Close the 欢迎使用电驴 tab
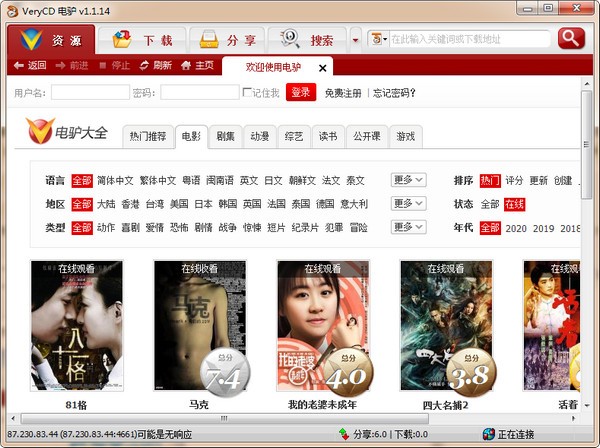The width and height of the screenshot is (600, 448). [322, 68]
